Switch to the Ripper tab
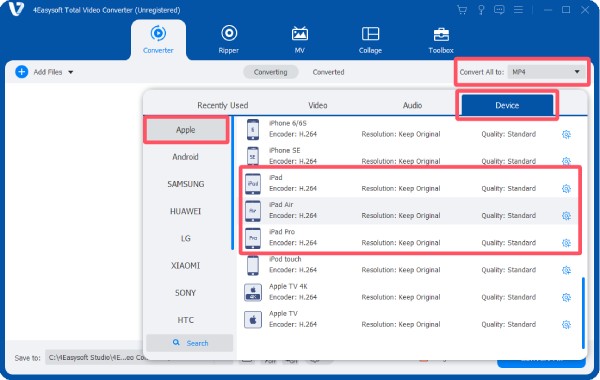This screenshot has width=600, height=380. click(229, 40)
